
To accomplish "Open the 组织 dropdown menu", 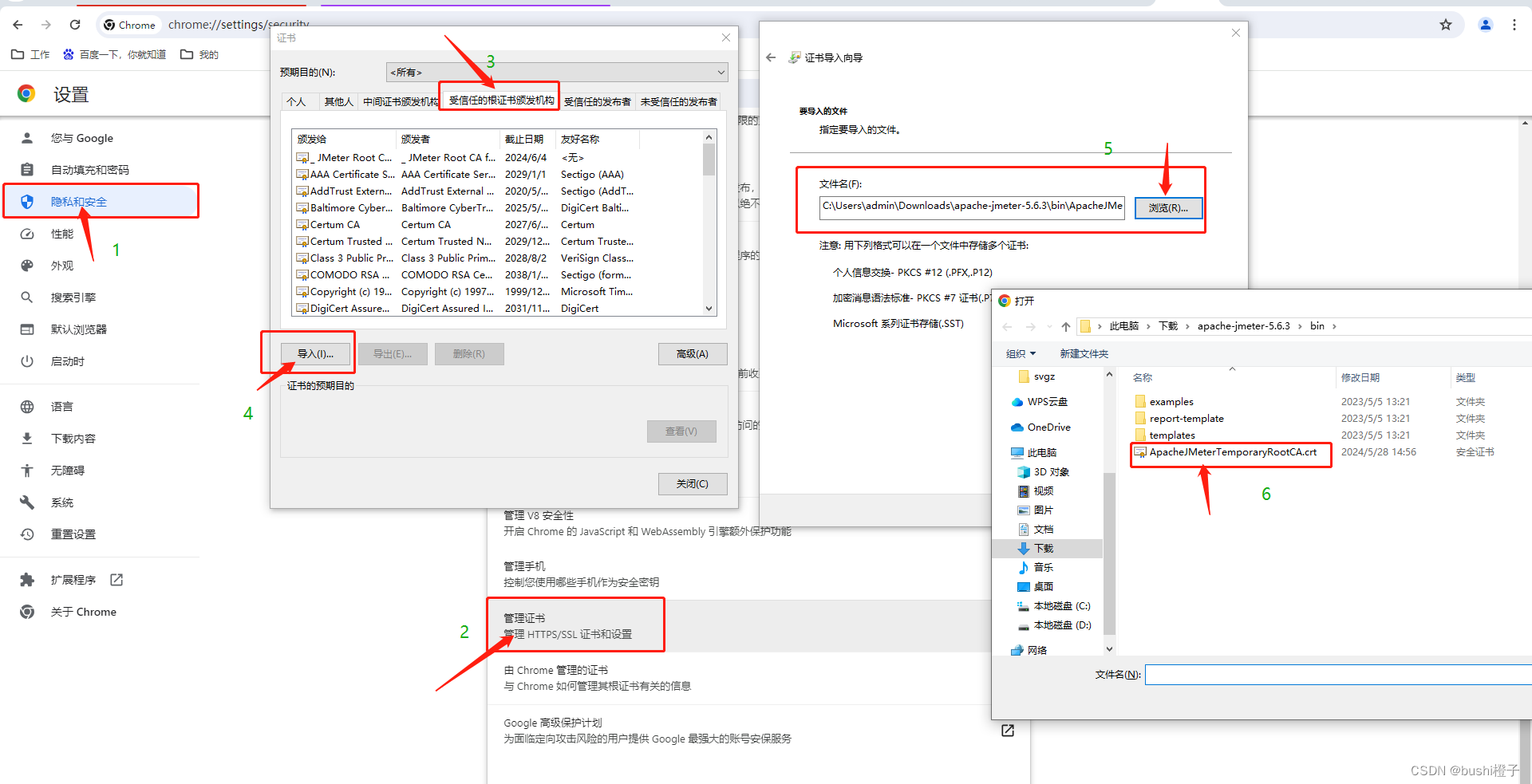I will click(x=1021, y=353).
